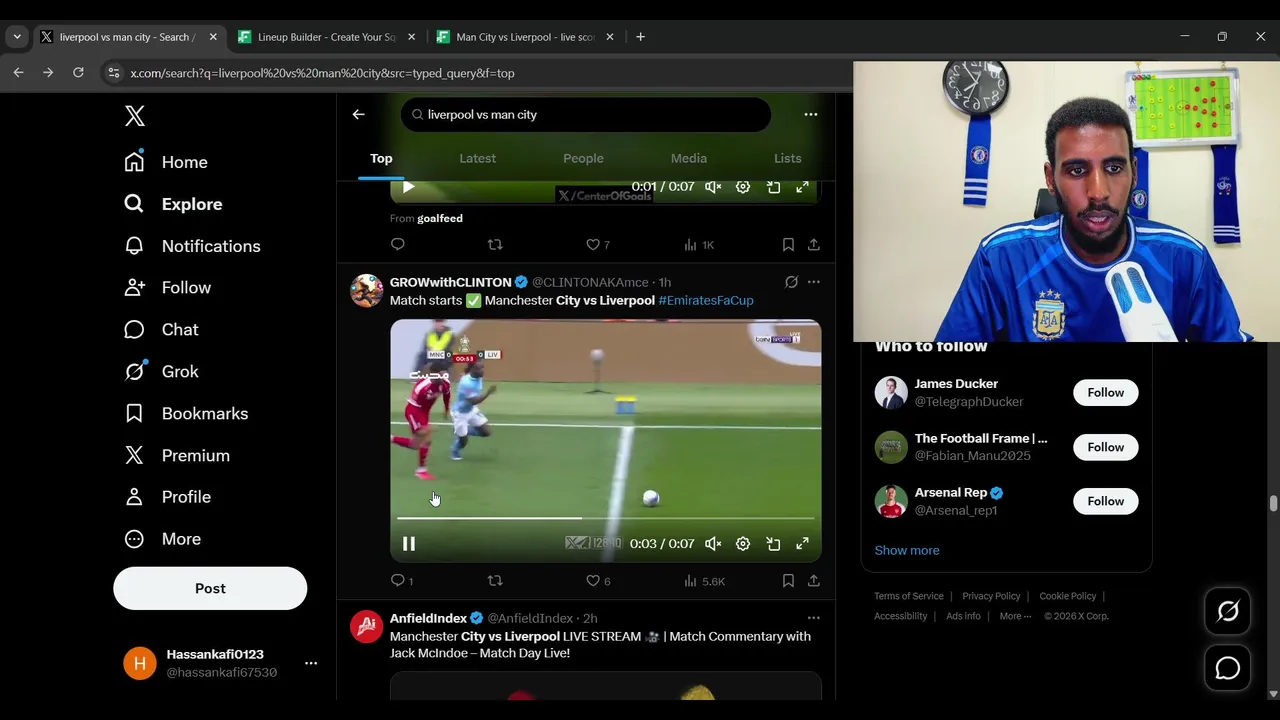Follow The Football Frame account
Screen dimensions: 1280x720
tap(1106, 447)
